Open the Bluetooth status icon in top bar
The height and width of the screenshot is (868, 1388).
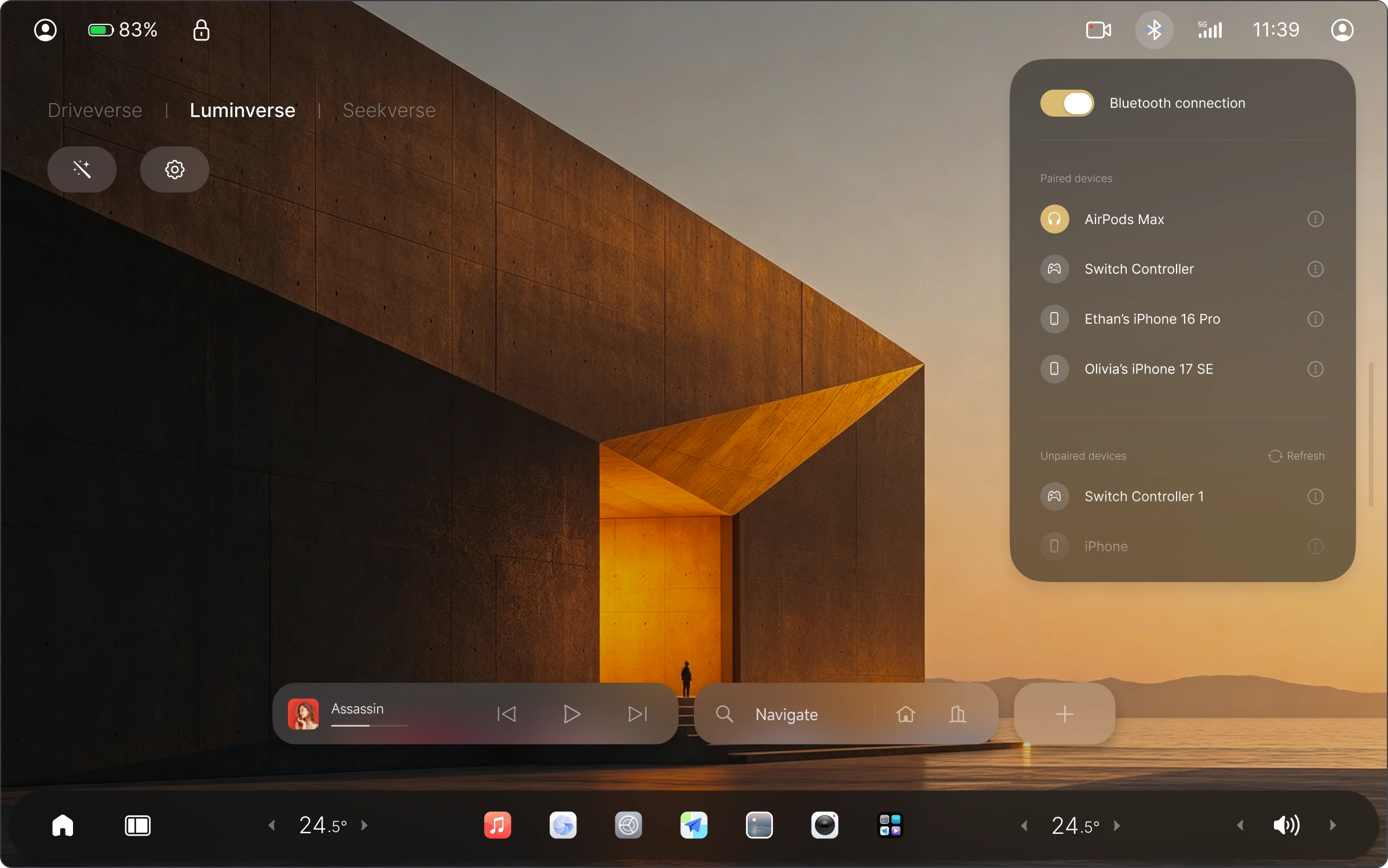(1154, 30)
